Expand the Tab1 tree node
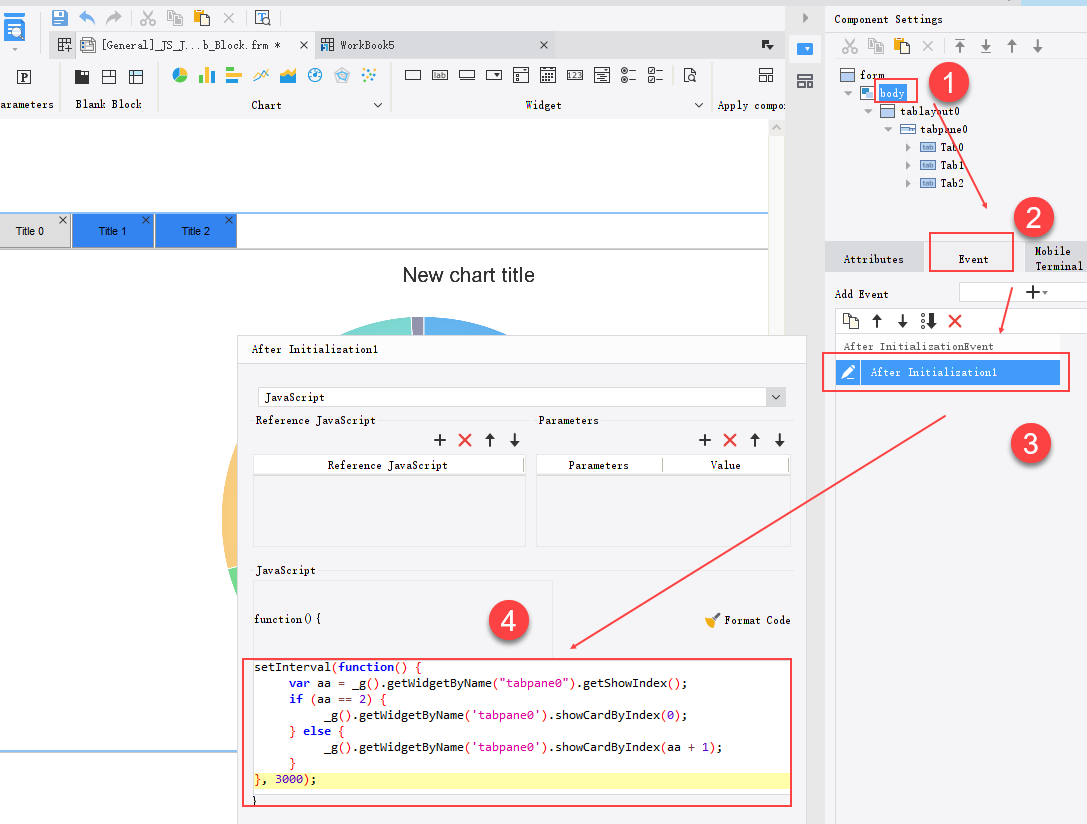Screen dimensions: 1087x824 pos(908,165)
